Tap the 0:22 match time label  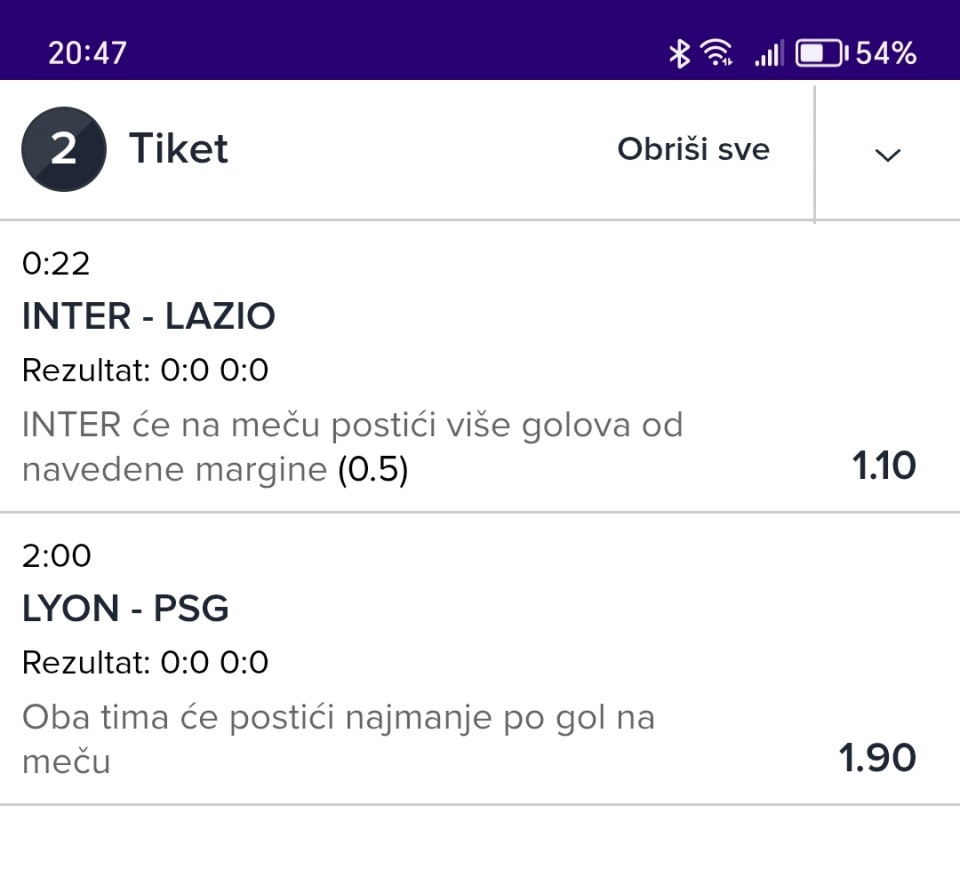[x=56, y=264]
